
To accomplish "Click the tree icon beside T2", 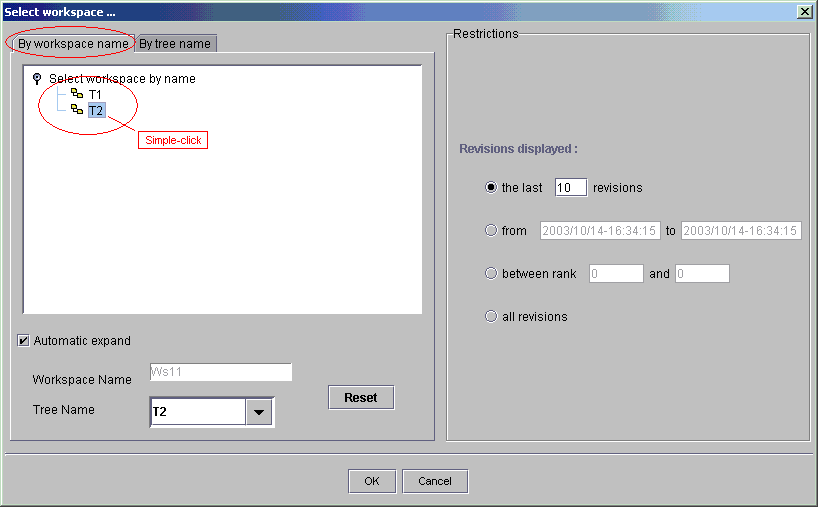I will tap(77, 110).
